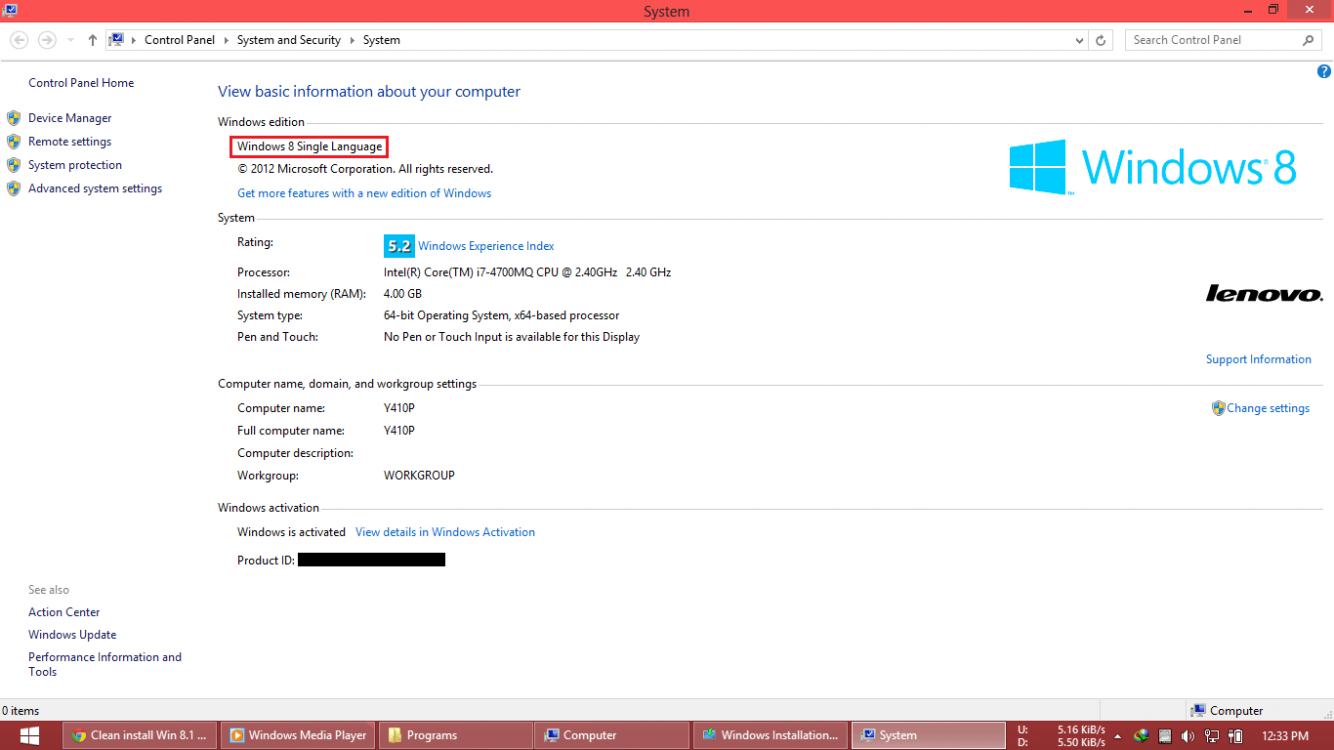Click battery power tray icon
This screenshot has width=1334, height=750.
click(x=1236, y=736)
